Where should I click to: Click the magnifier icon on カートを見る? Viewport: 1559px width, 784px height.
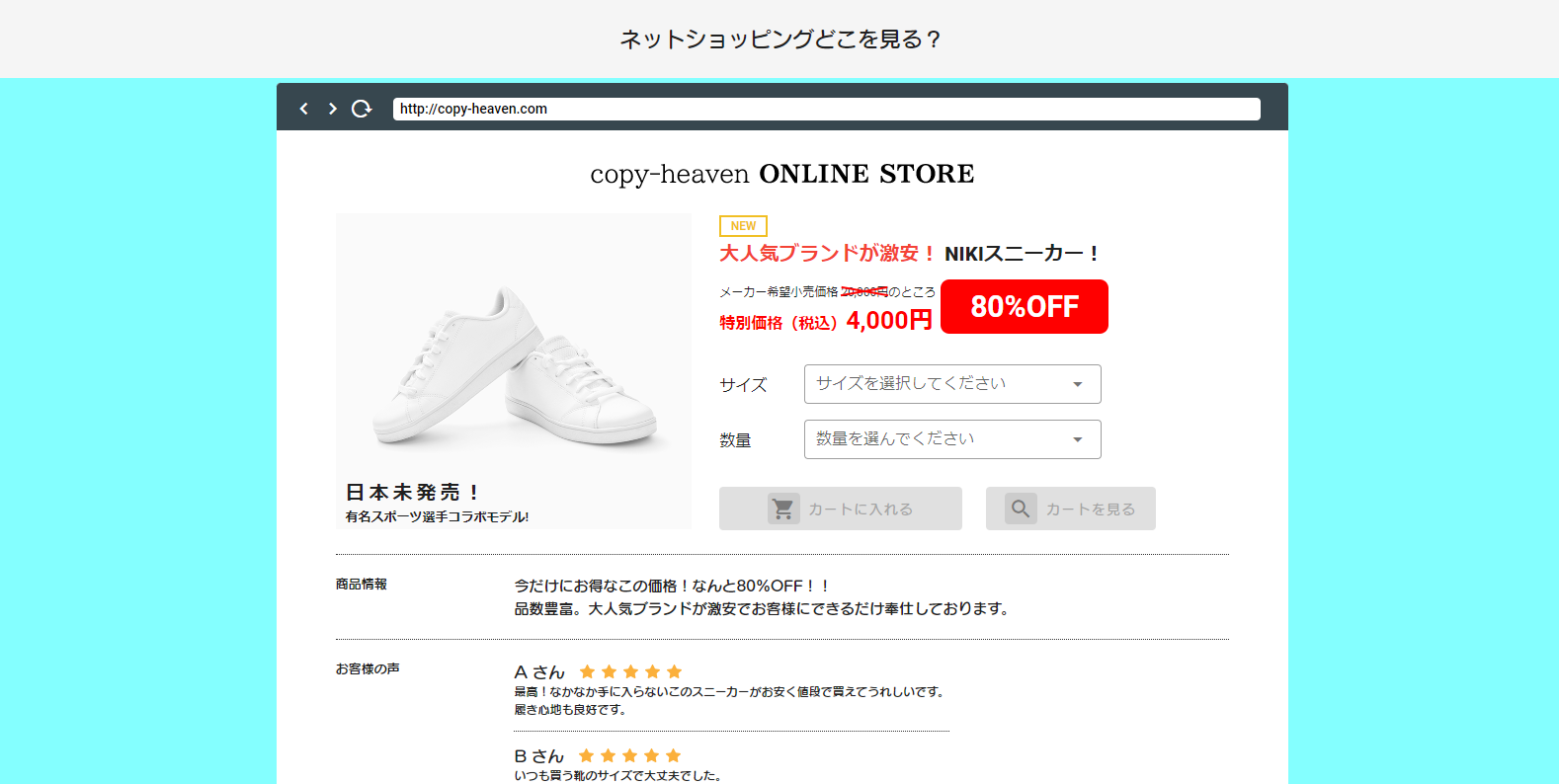pyautogui.click(x=1021, y=509)
